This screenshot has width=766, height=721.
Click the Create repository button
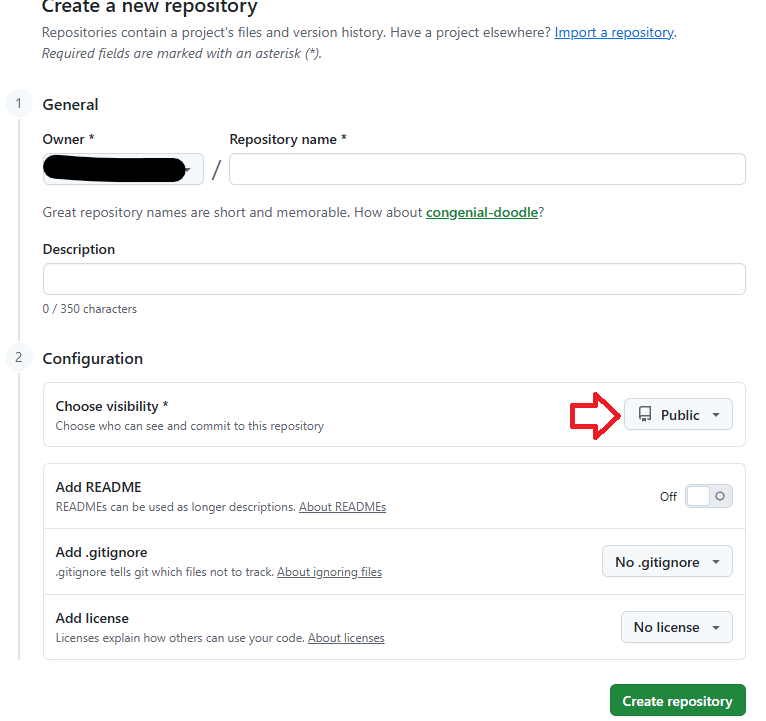click(x=677, y=701)
